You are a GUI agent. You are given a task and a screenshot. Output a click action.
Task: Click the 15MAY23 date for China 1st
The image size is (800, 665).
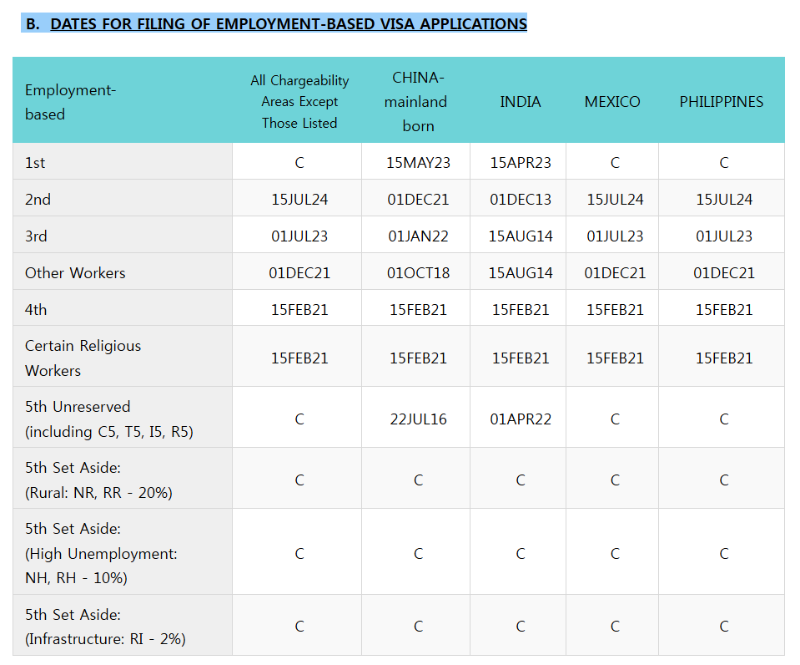pos(418,162)
